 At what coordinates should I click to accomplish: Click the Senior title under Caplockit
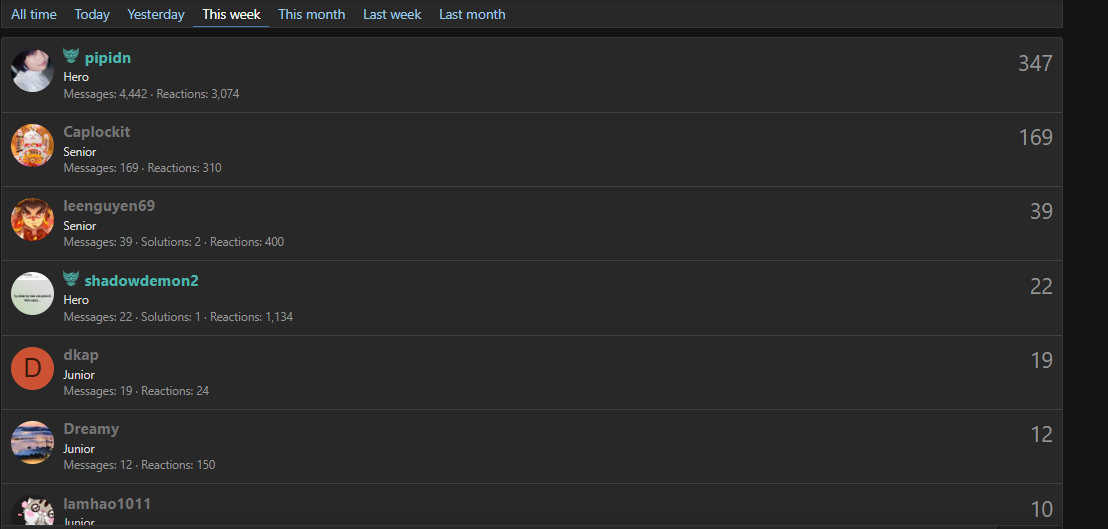click(80, 152)
